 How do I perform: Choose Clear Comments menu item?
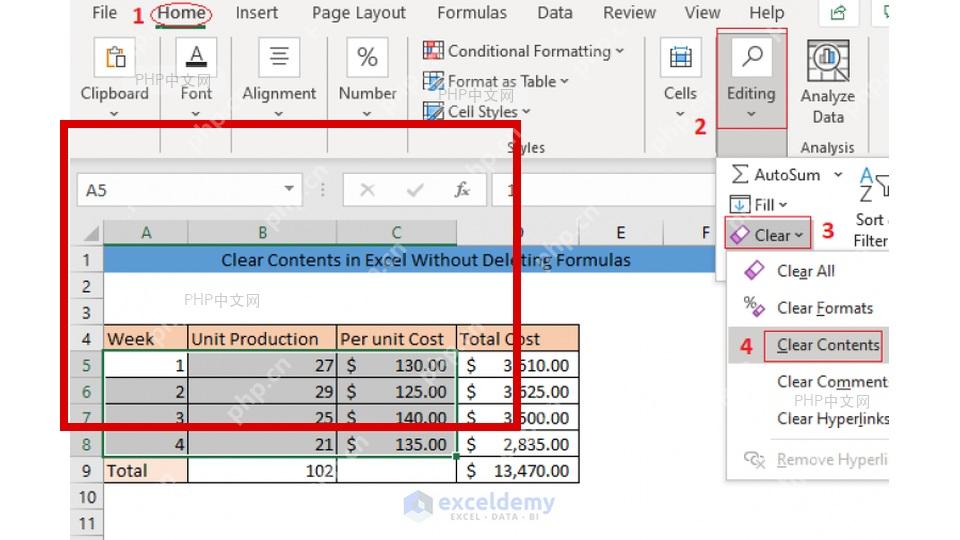coord(831,382)
